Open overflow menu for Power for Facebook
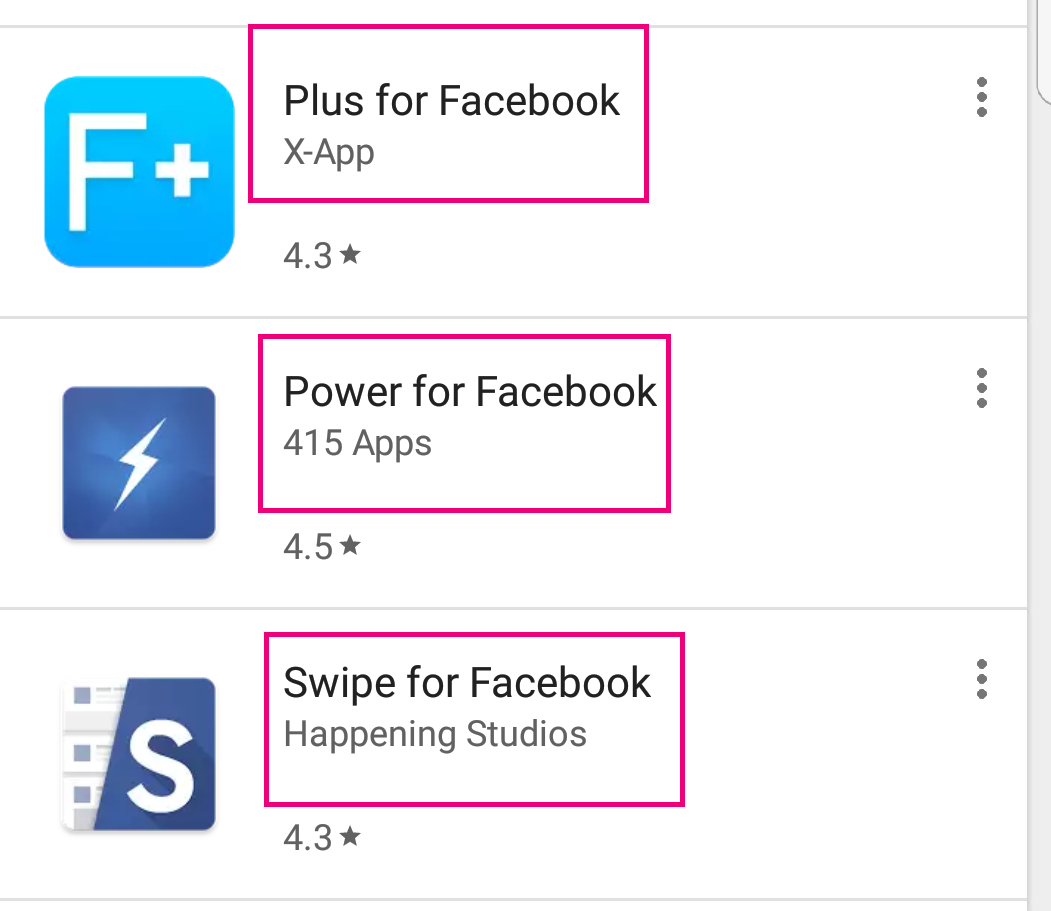Screen dimensions: 1051x911 982,388
